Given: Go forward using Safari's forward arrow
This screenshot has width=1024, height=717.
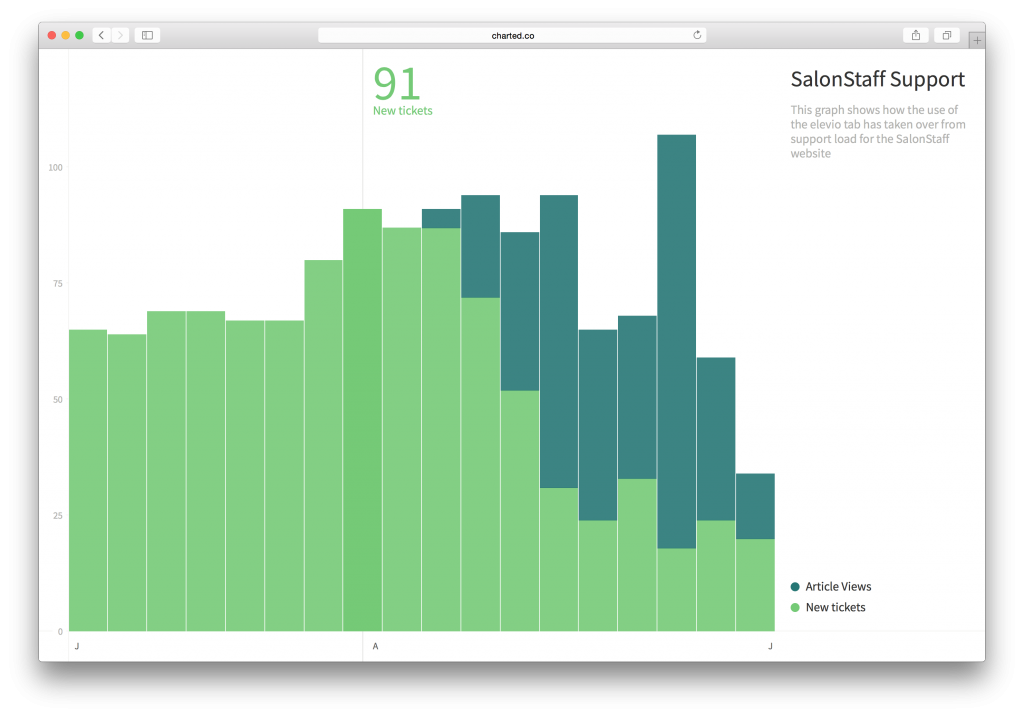Looking at the screenshot, I should click(120, 35).
